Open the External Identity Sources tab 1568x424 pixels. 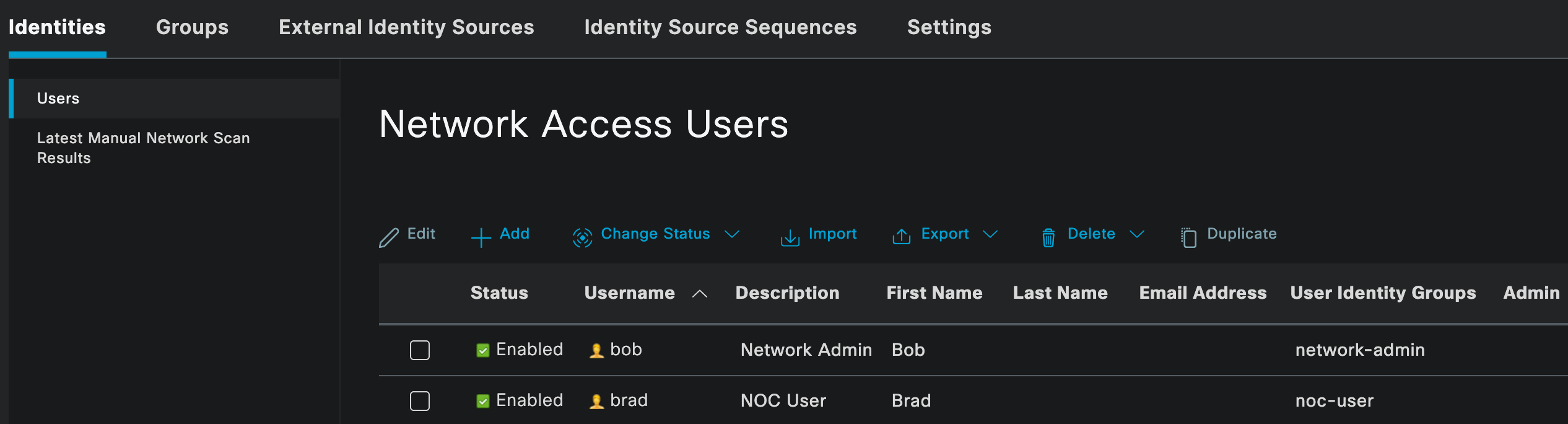[x=406, y=27]
